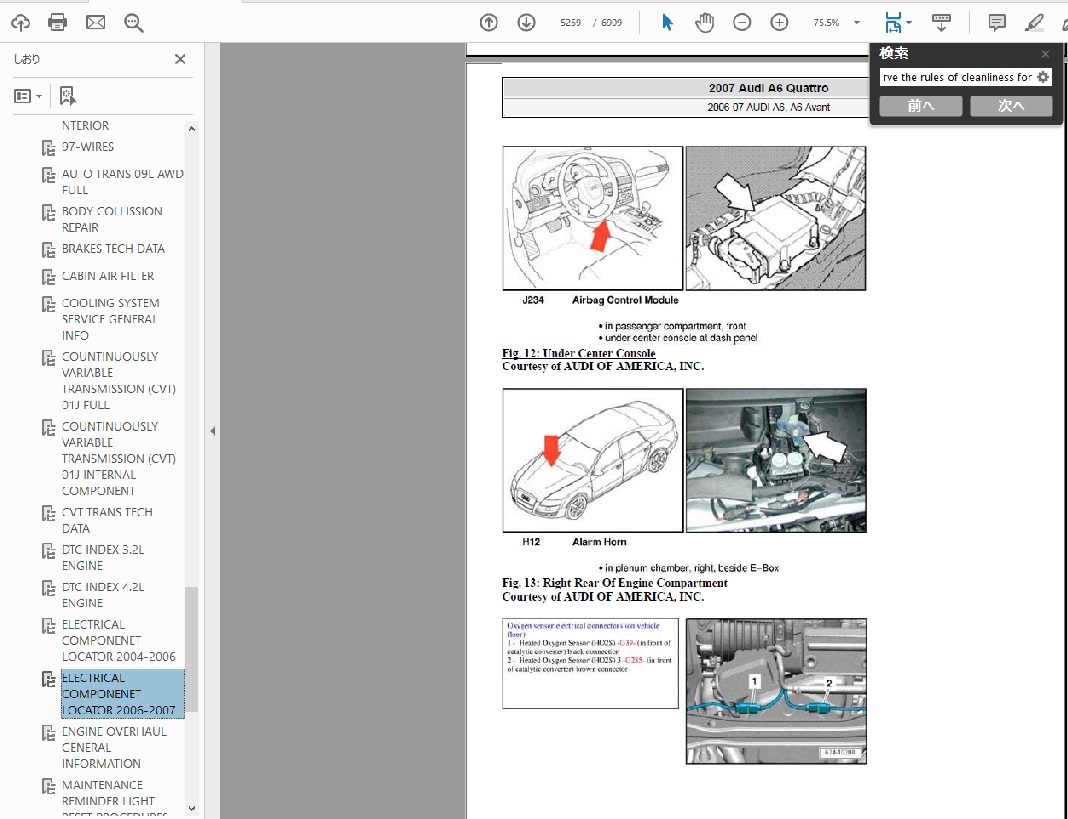Add a new bookmark icon
Screen dimensions: 1068x819
67,96
